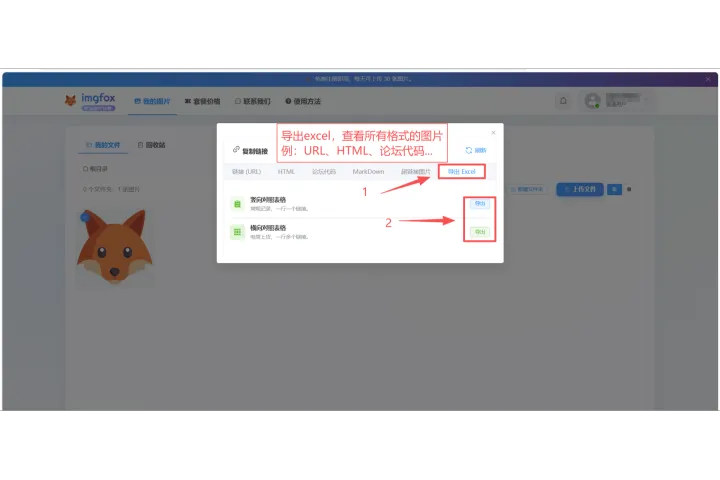The image size is (720, 480).
Task: Close the copy link dialog with X
Action: coord(493,132)
